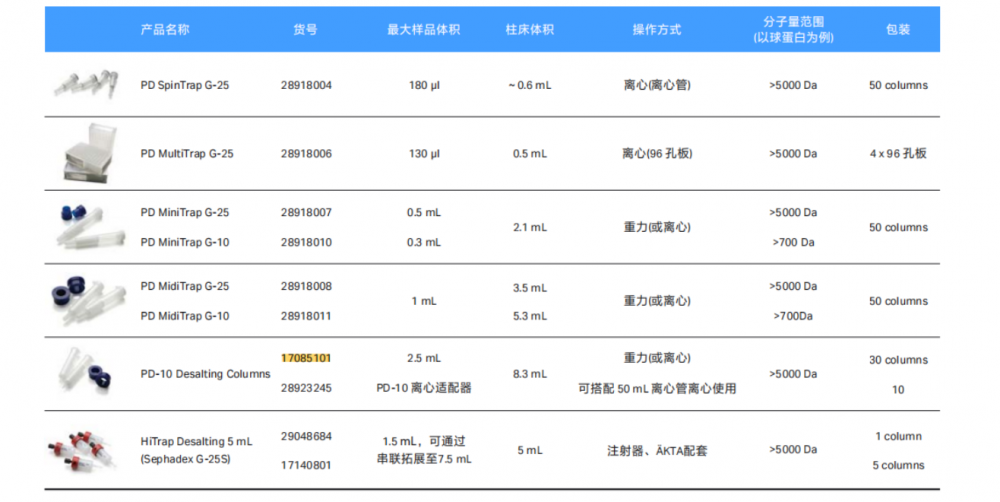Select the 最大样品体积 column header
This screenshot has height=502, width=1000.
click(423, 30)
